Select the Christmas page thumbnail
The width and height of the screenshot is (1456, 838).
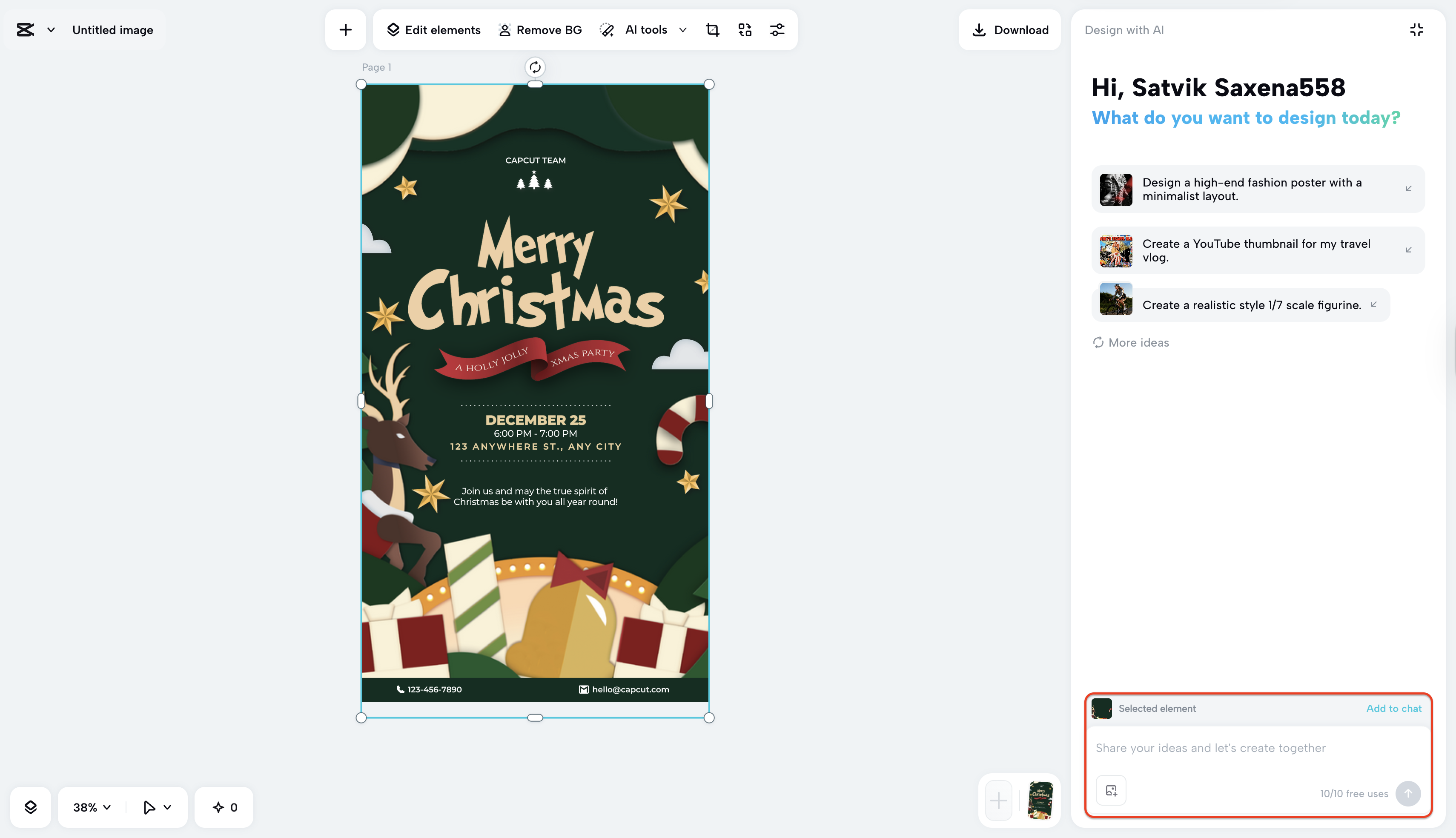[1040, 800]
